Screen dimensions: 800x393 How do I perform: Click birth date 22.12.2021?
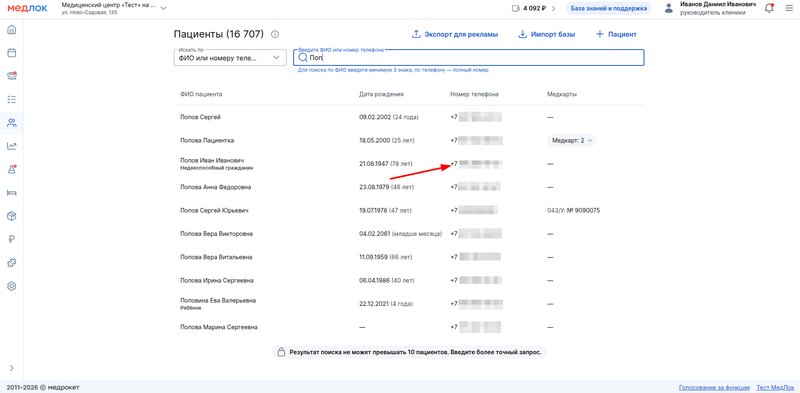point(374,304)
